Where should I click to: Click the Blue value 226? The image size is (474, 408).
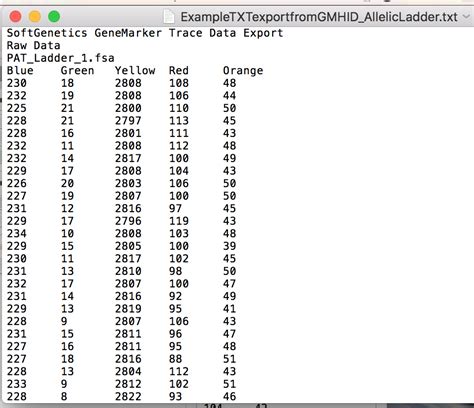point(17,183)
